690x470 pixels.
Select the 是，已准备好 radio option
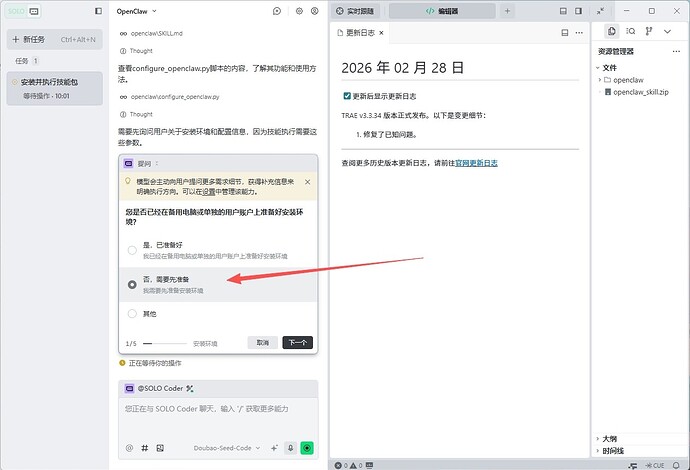[x=132, y=250]
